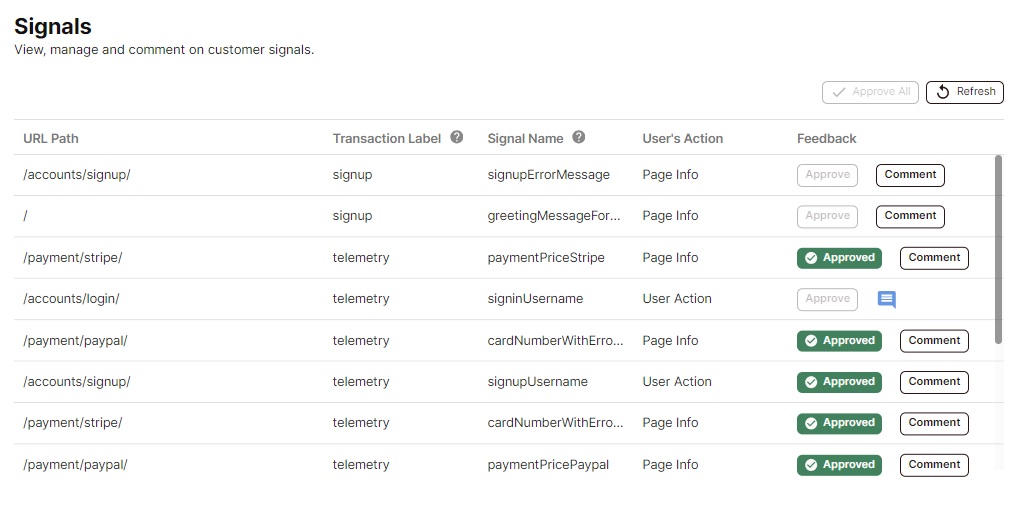Select the /accounts/login/ row URL path

click(71, 299)
